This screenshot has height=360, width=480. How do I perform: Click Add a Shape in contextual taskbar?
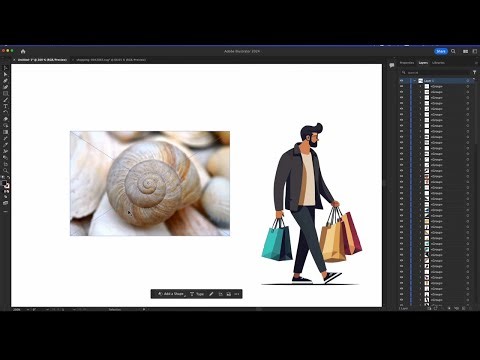click(171, 294)
